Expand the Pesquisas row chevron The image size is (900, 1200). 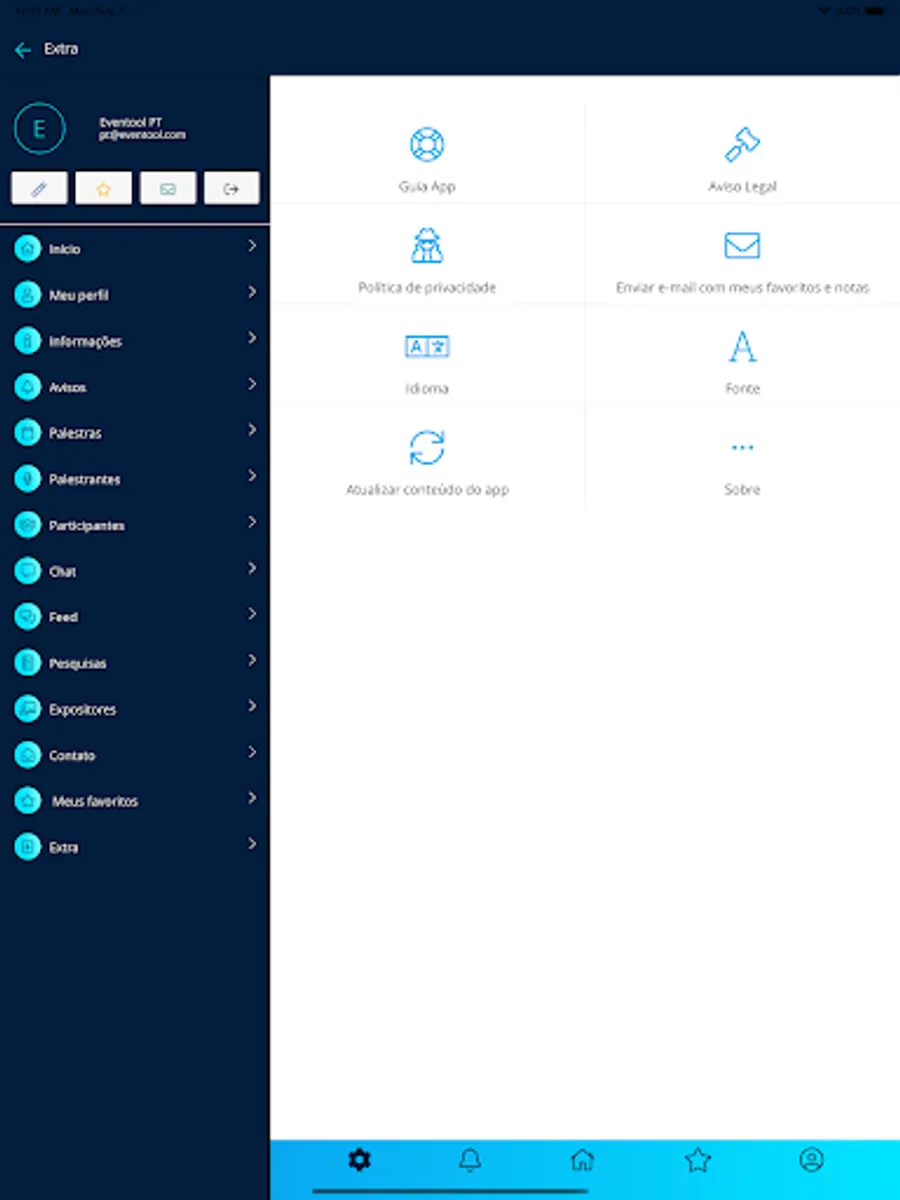pos(252,660)
